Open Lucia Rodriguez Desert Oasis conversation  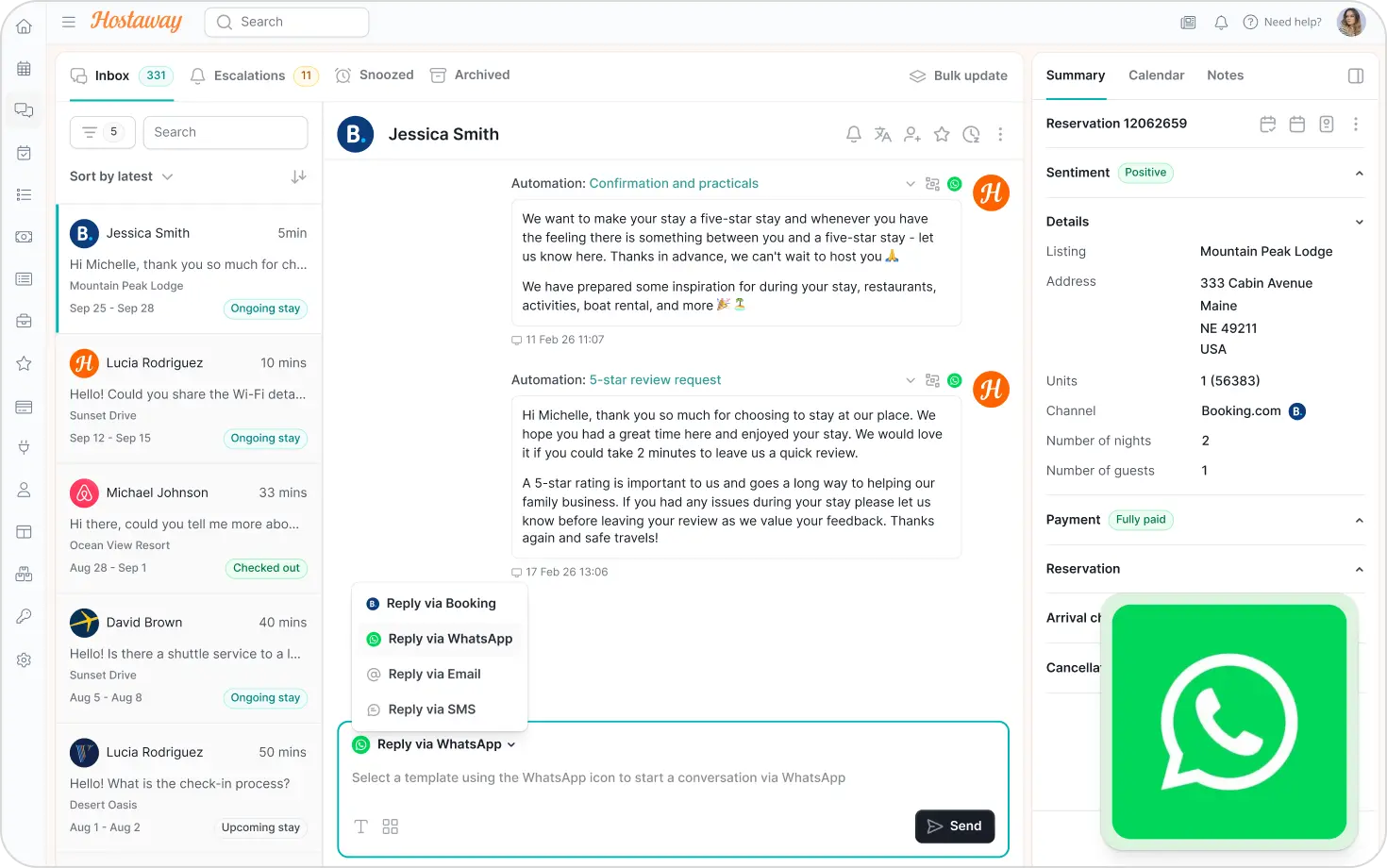coord(189,788)
